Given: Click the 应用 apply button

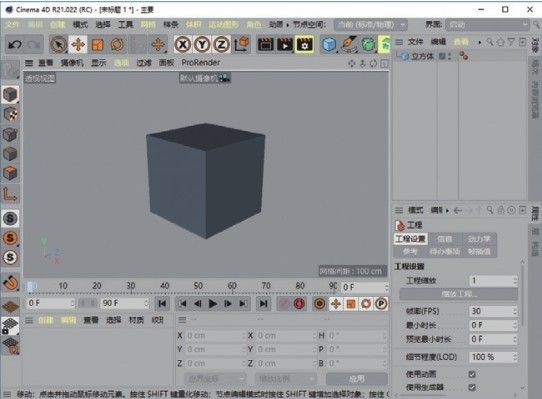Looking at the screenshot, I should tap(357, 379).
